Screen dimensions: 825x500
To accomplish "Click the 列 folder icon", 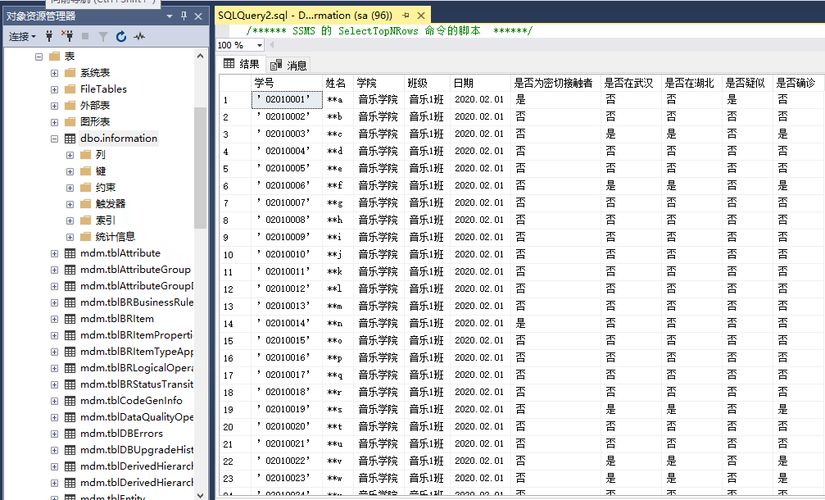I will (86, 155).
